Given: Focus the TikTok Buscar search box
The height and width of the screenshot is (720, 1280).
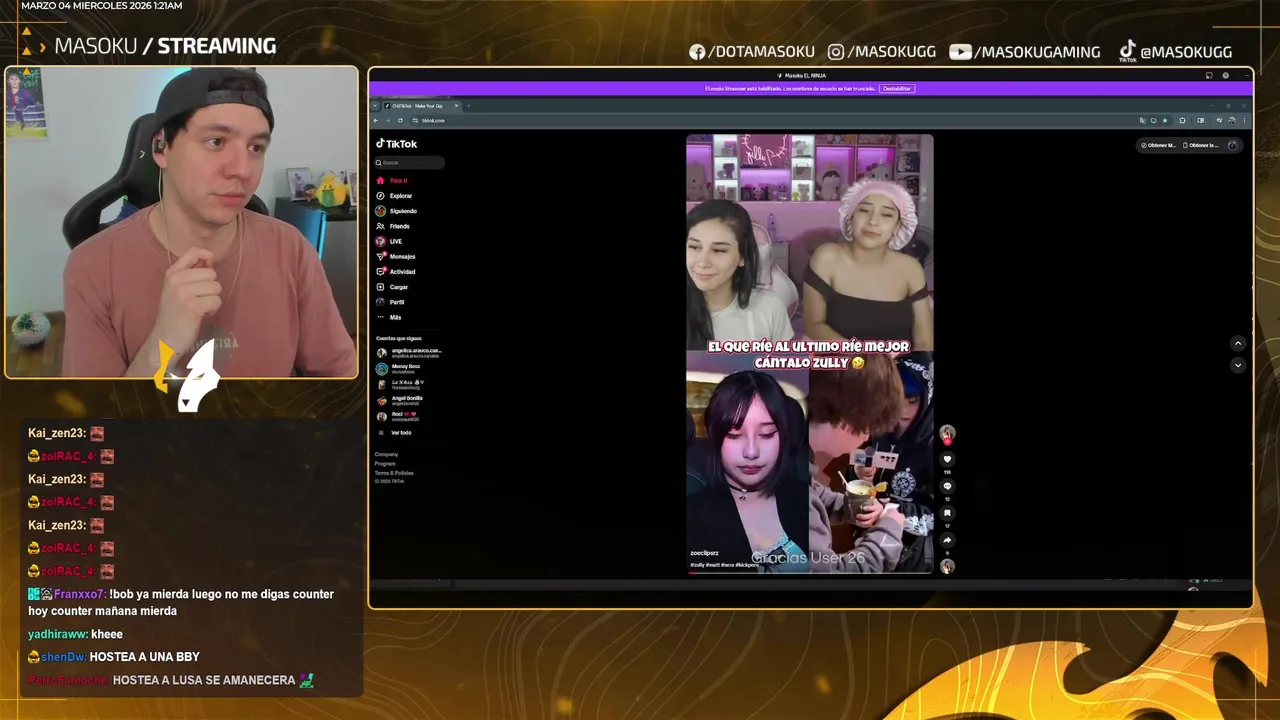Looking at the screenshot, I should click(x=410, y=162).
